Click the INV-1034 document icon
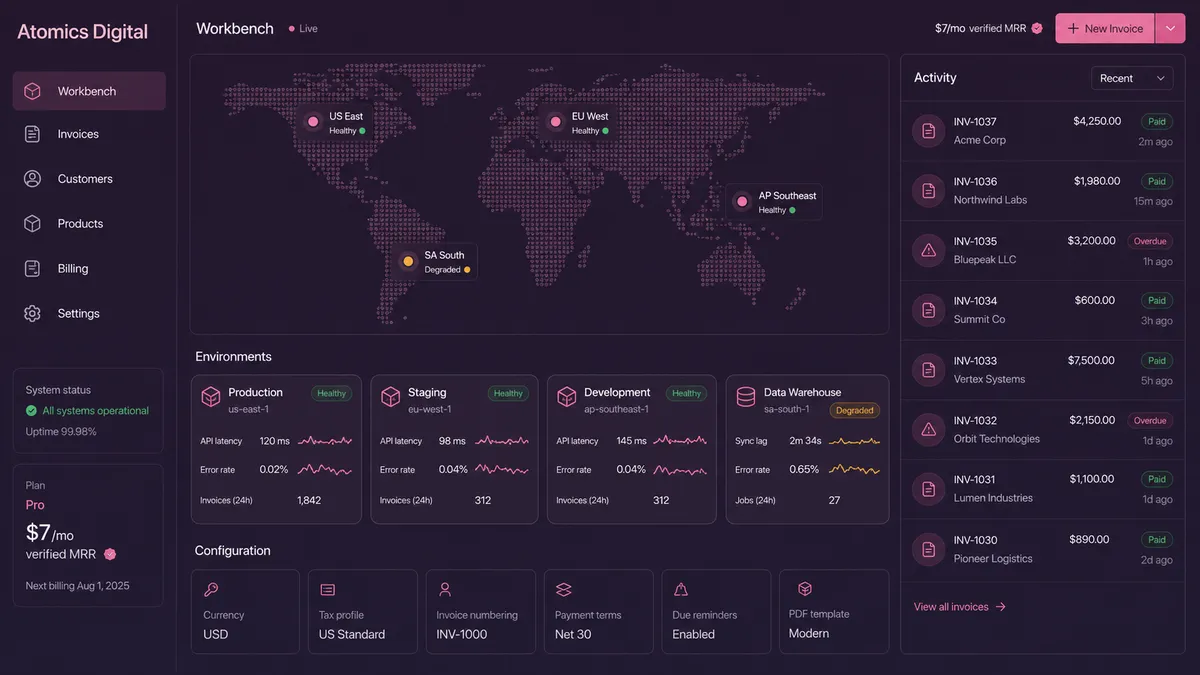This screenshot has width=1200, height=675. (x=929, y=310)
